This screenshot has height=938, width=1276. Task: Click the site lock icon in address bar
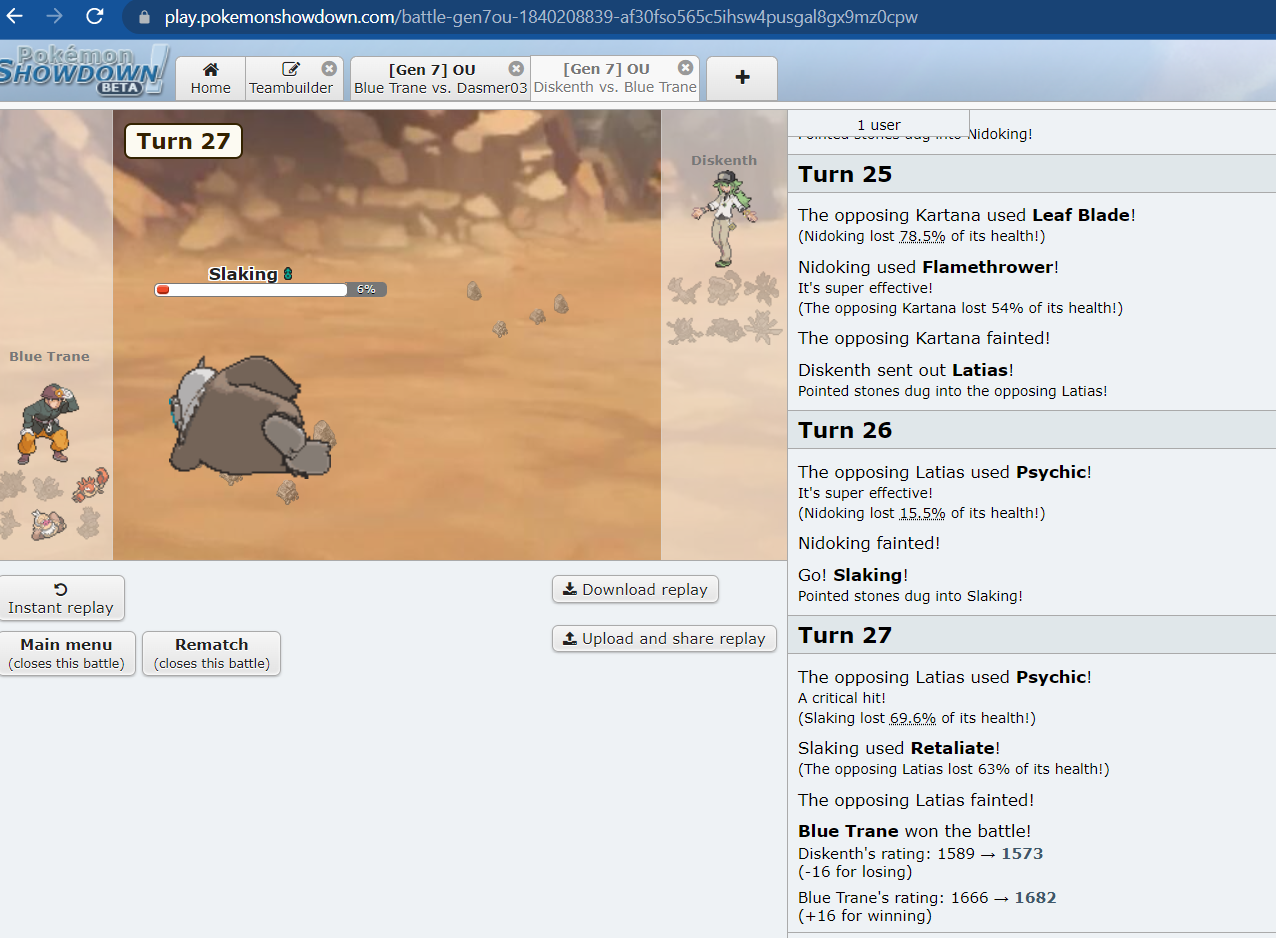[x=145, y=17]
